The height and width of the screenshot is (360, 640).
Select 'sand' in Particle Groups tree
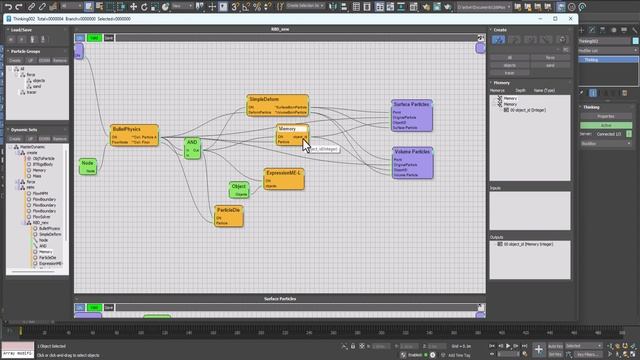click(37, 87)
